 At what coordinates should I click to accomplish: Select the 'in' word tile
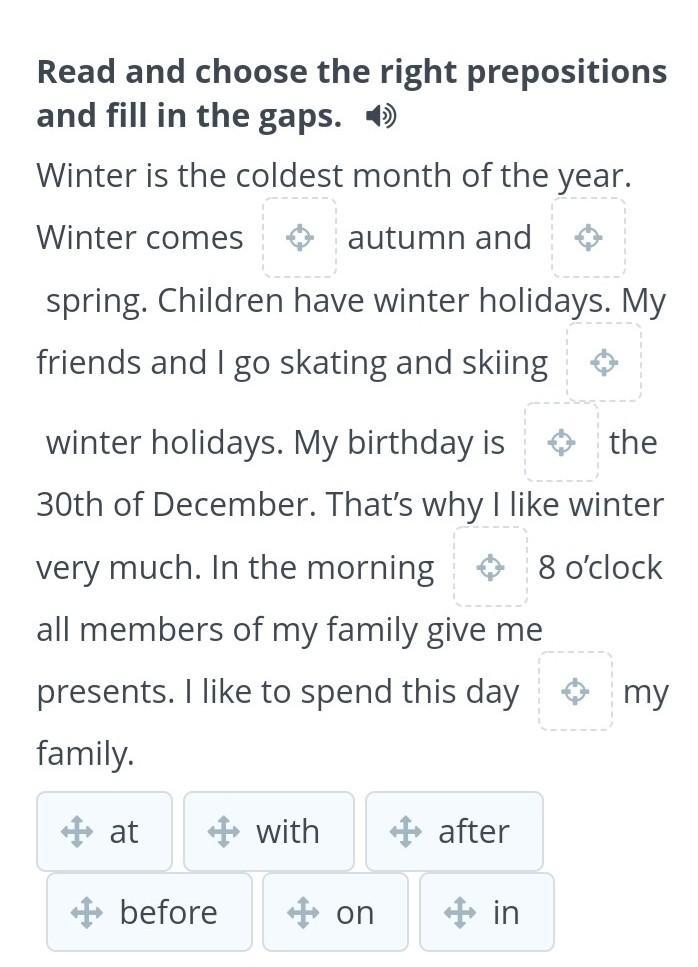click(x=487, y=912)
